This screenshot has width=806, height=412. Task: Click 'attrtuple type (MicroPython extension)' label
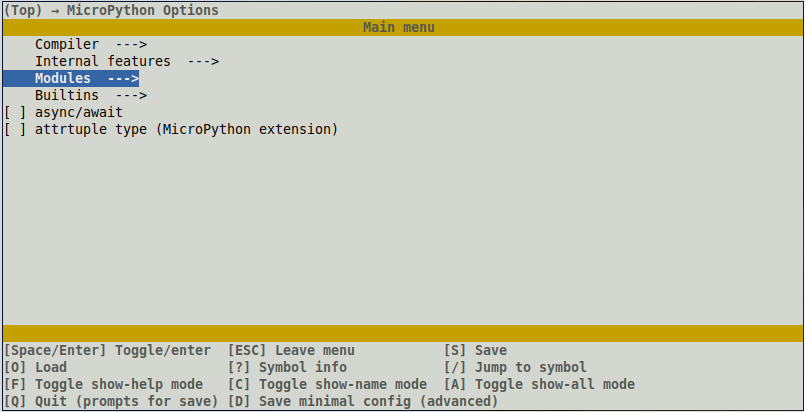(187, 129)
